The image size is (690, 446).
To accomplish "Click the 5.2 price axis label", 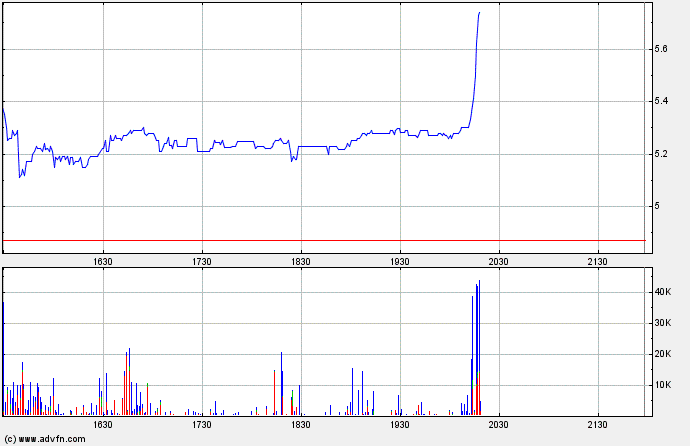I will pos(661,154).
